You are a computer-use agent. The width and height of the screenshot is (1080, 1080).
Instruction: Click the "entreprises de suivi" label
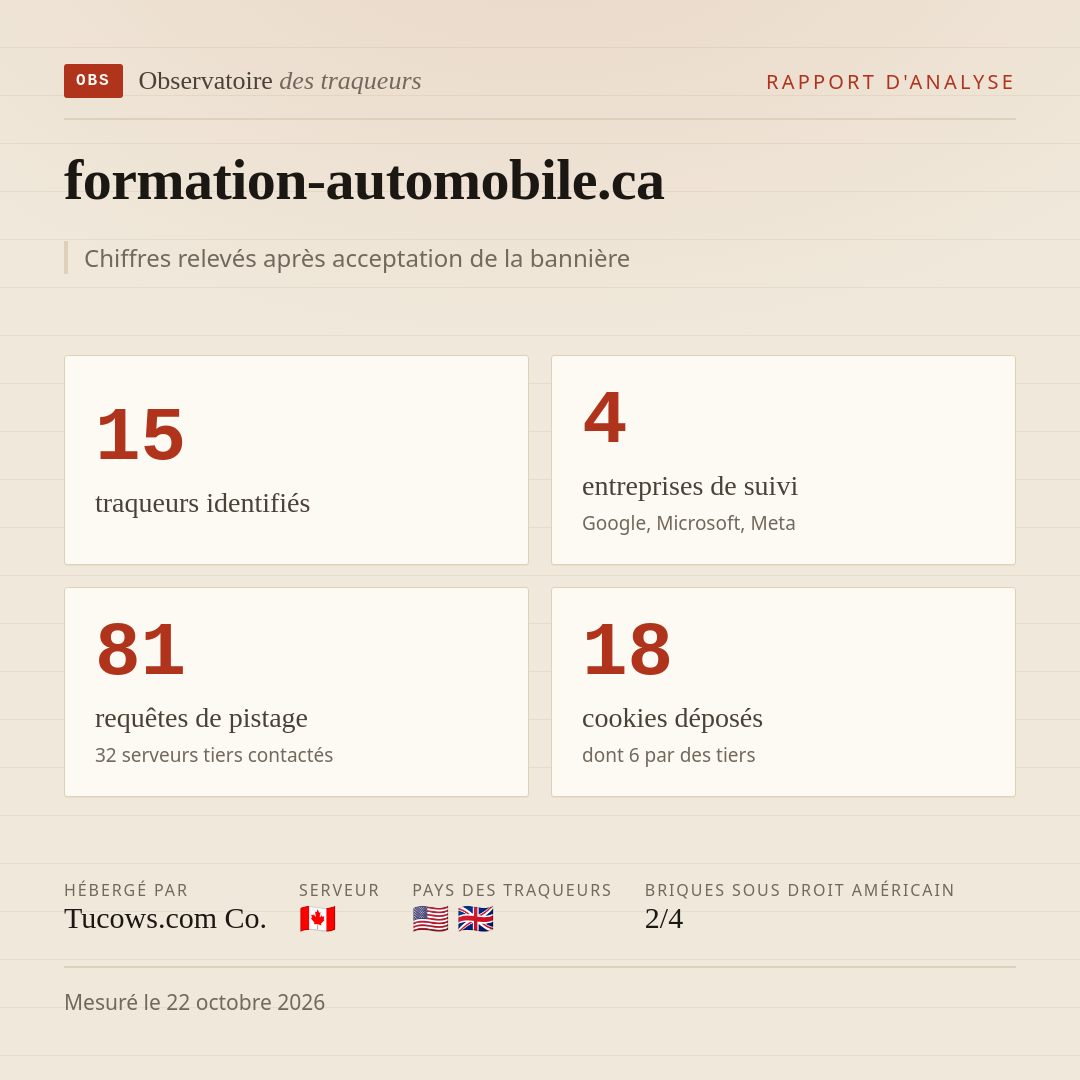pyautogui.click(x=689, y=486)
